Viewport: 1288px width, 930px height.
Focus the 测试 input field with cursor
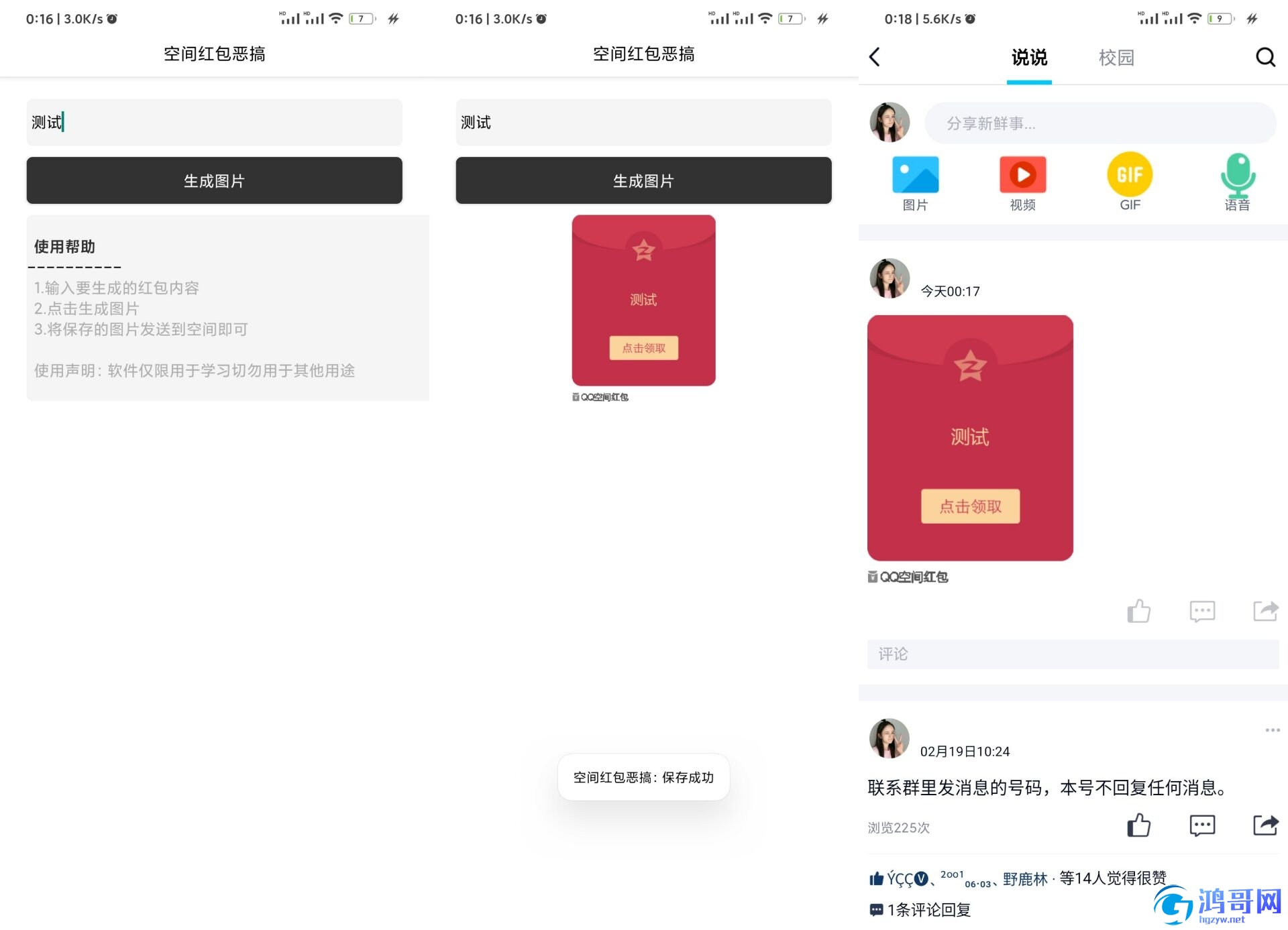click(x=215, y=122)
